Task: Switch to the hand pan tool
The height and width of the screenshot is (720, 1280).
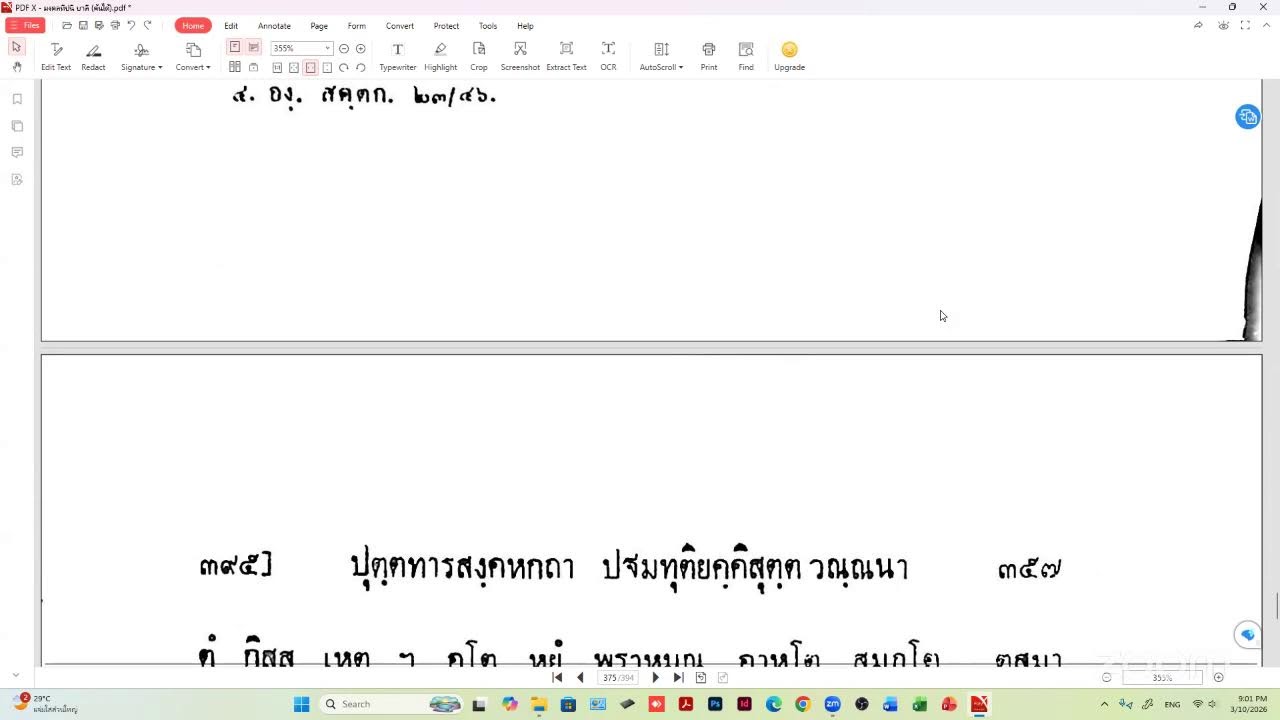Action: point(16,67)
